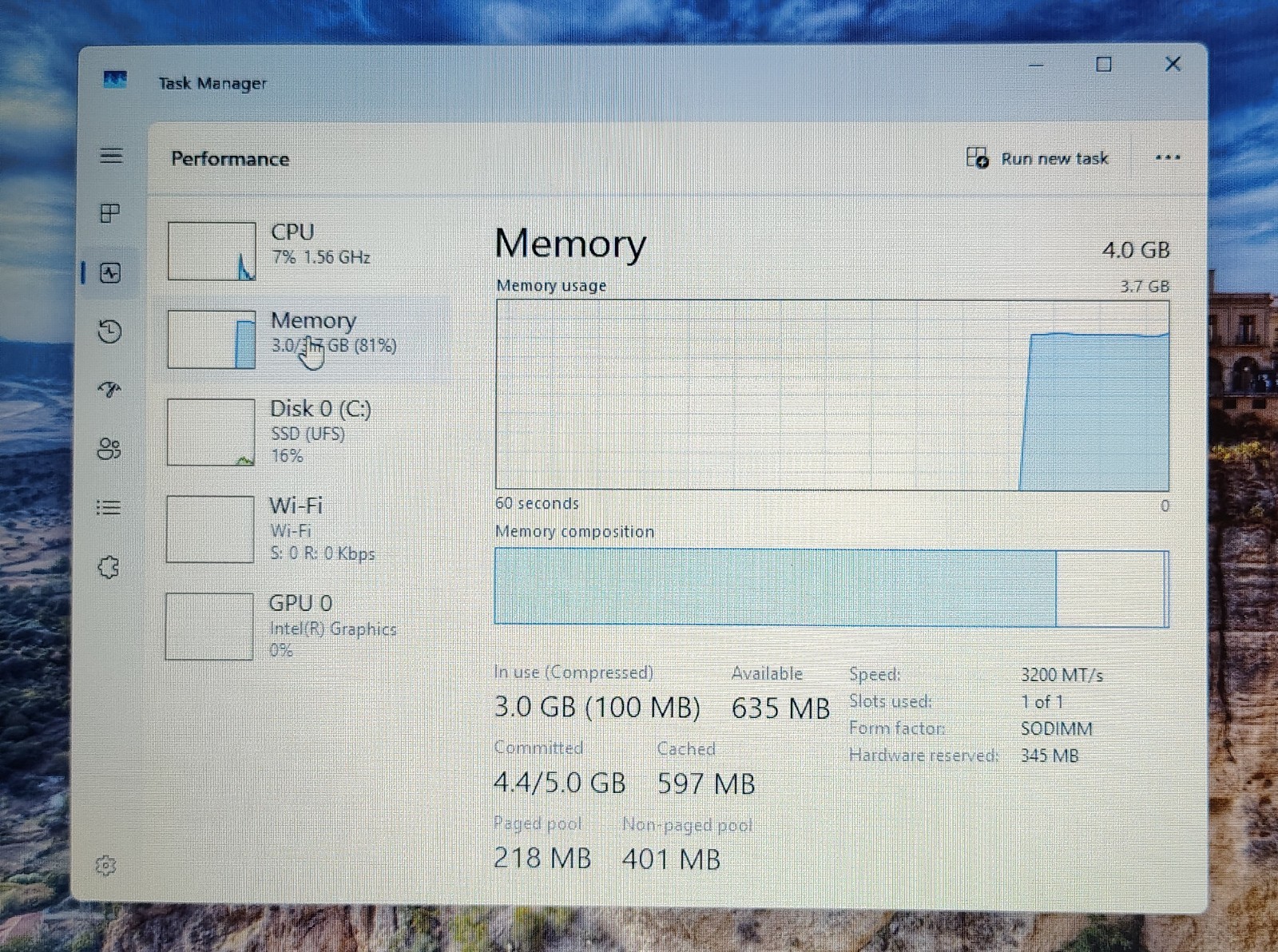Click the Memory composition label

point(574,531)
